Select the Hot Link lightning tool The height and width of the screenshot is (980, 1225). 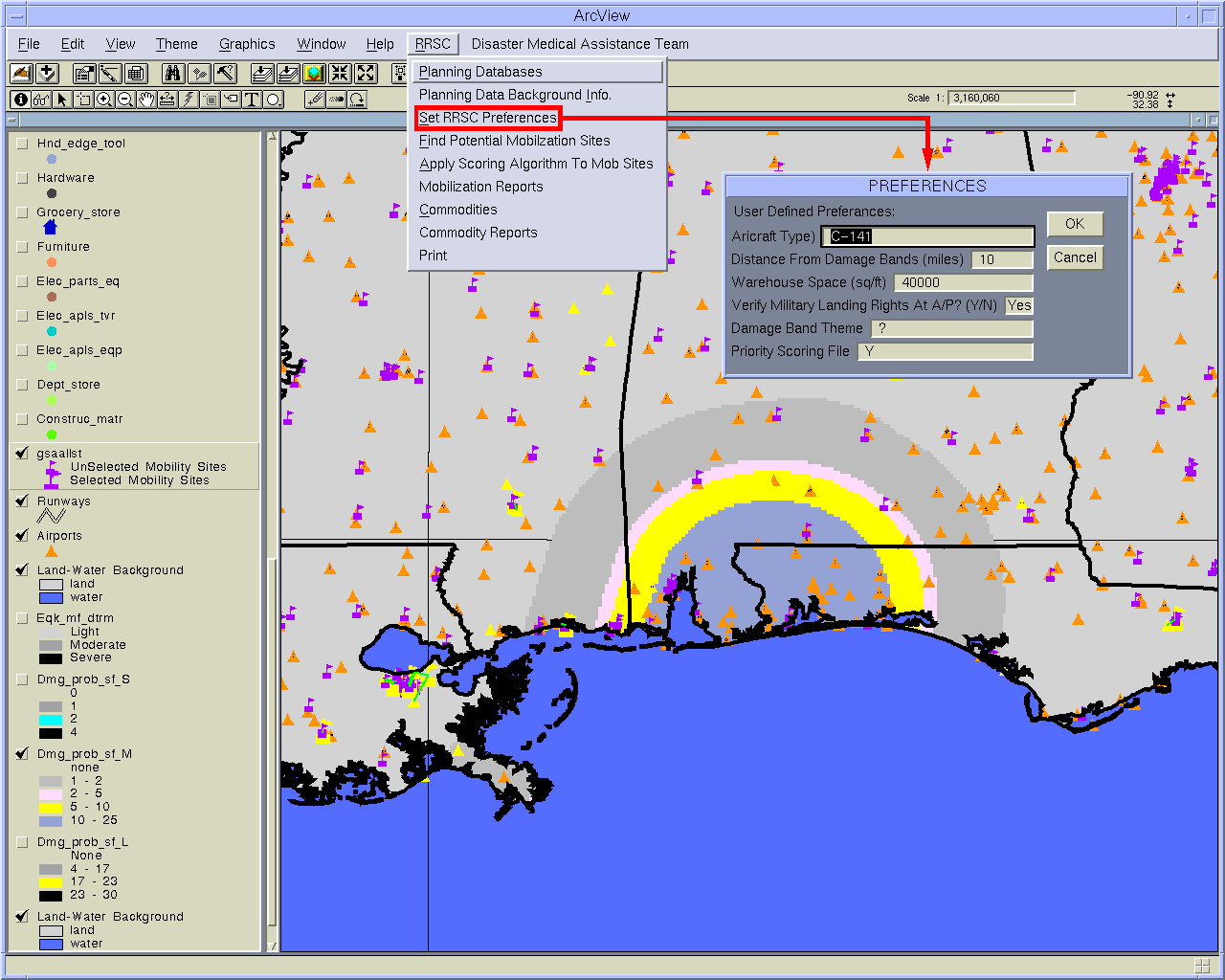189,100
